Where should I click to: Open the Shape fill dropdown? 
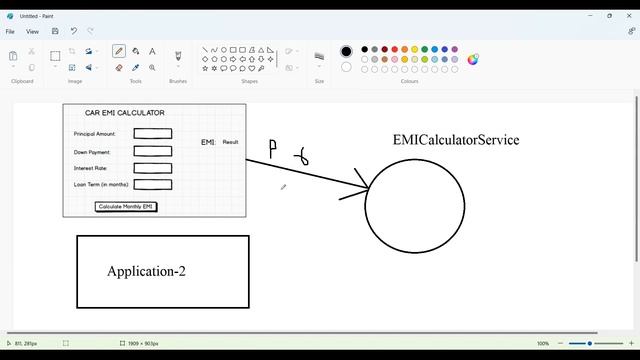pos(292,68)
